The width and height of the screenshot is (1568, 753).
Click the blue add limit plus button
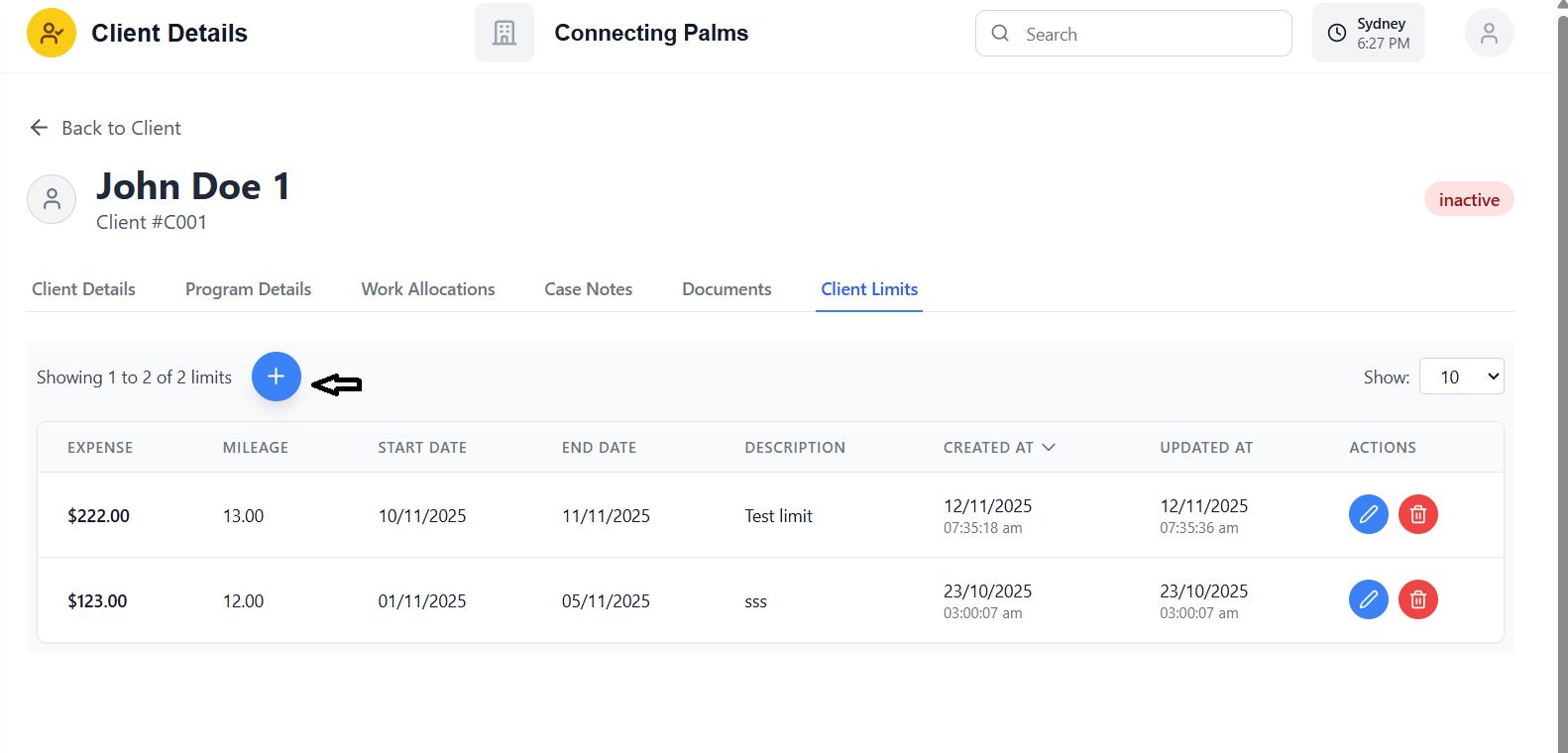(x=277, y=376)
